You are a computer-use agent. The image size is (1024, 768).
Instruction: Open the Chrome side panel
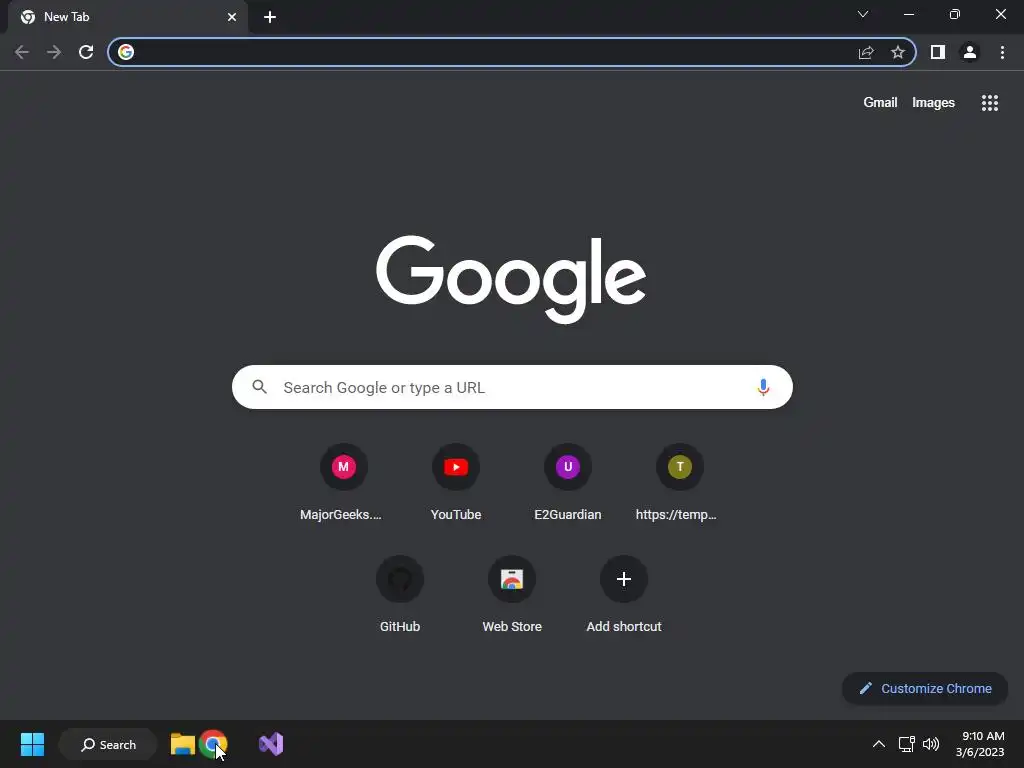(938, 52)
